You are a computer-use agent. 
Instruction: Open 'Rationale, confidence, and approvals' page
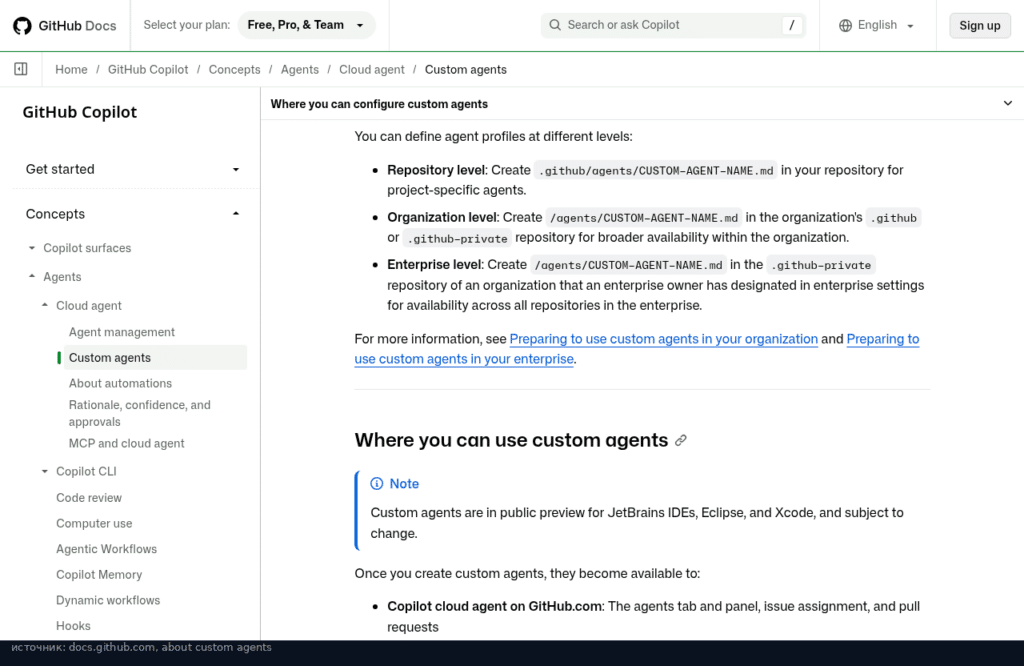(140, 413)
